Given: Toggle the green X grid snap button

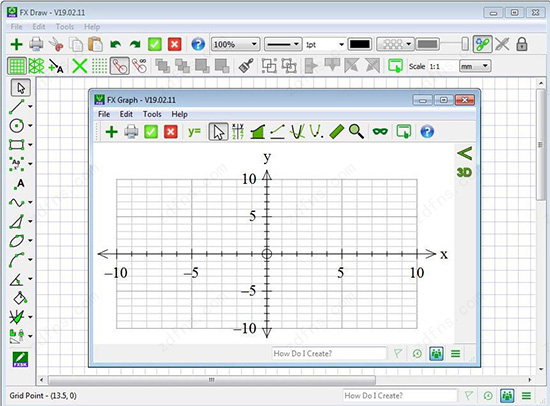Looking at the screenshot, I should [79, 66].
